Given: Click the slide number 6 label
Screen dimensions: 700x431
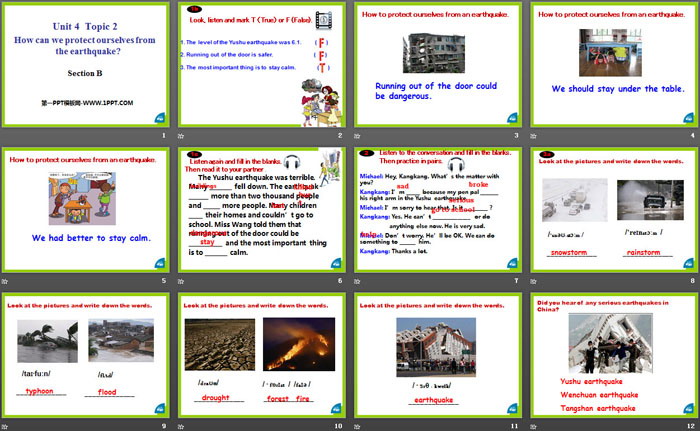Looking at the screenshot, I should click(340, 280).
